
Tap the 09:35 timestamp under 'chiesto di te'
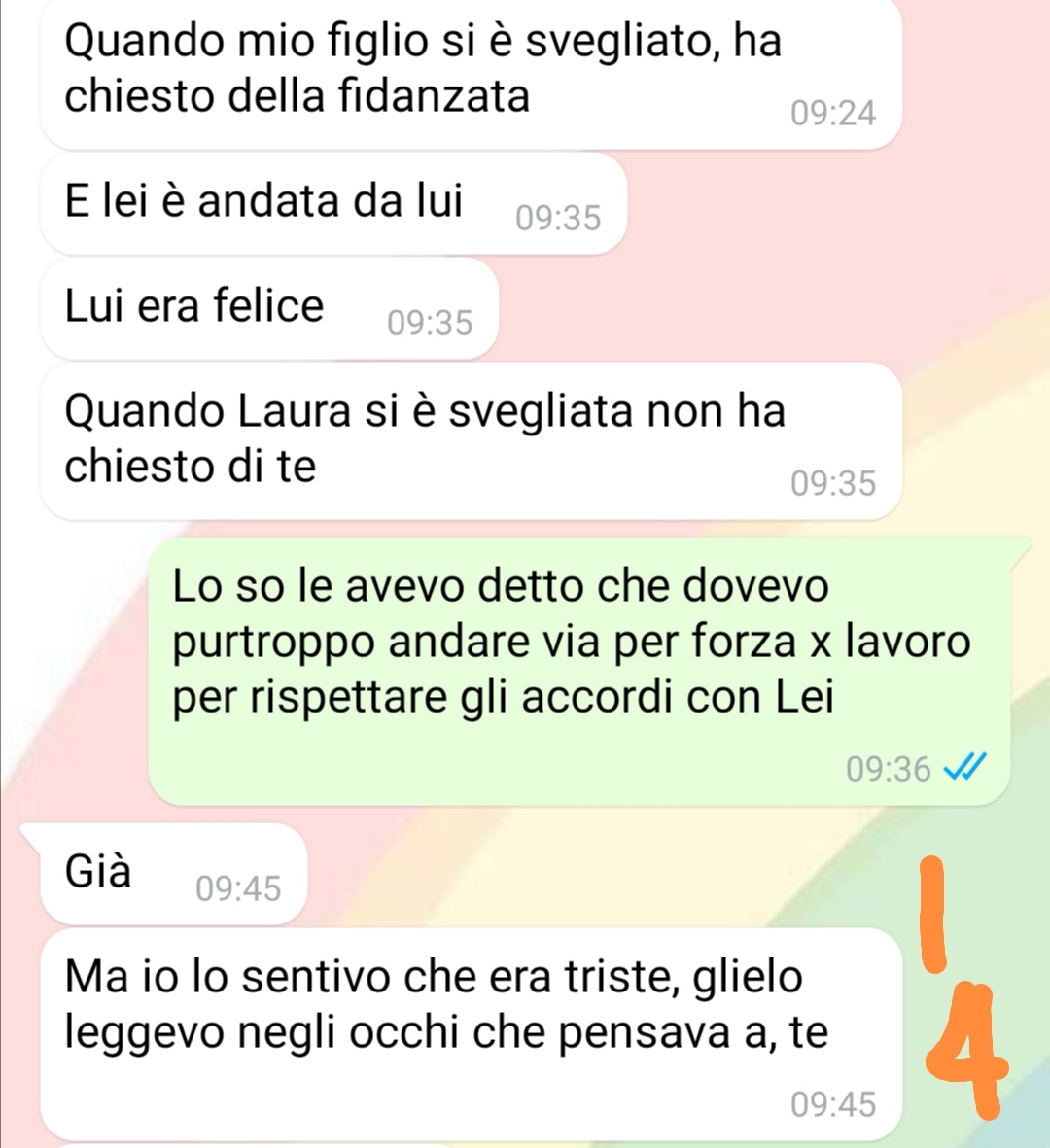tap(833, 483)
